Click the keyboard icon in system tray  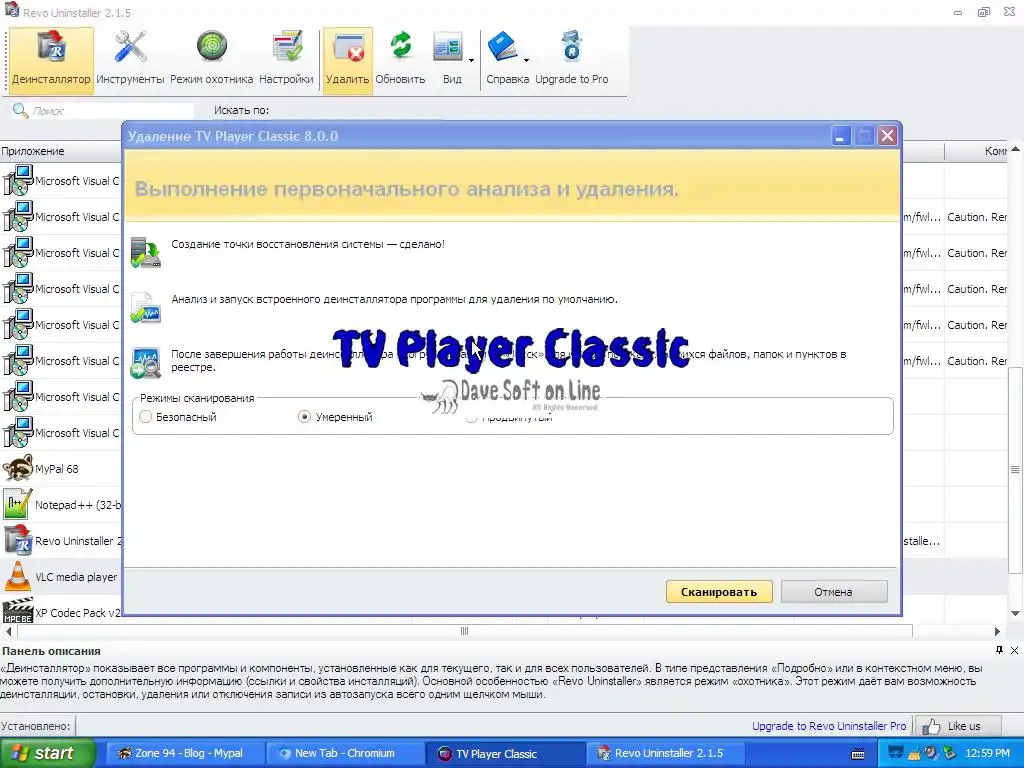pos(858,754)
